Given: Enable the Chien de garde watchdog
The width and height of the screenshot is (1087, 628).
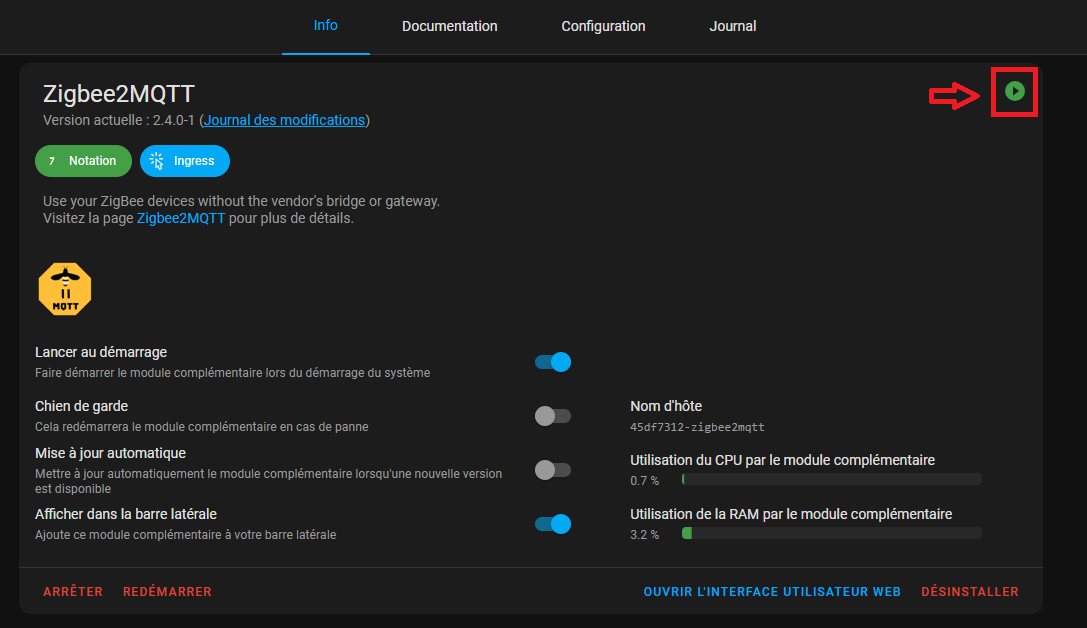Looking at the screenshot, I should (x=553, y=416).
